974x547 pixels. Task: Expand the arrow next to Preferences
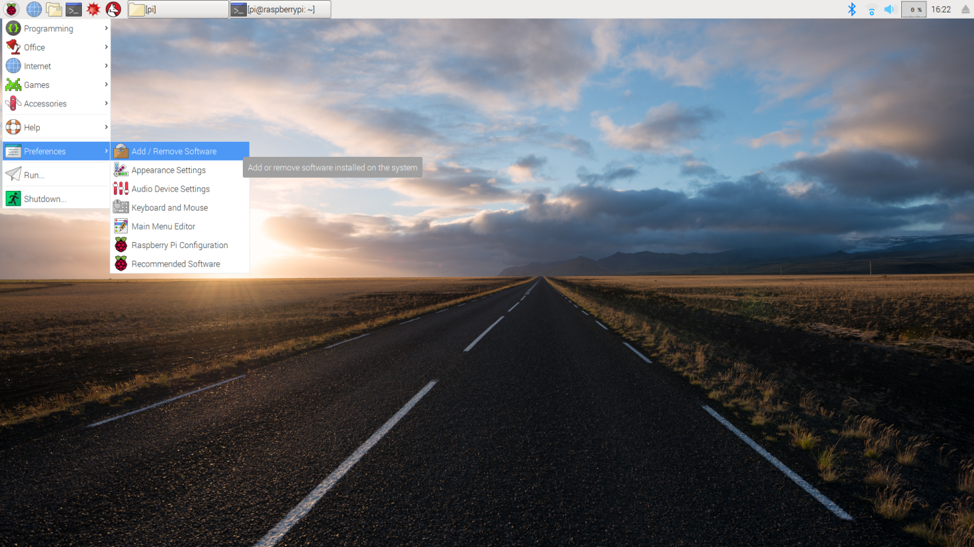click(x=106, y=151)
